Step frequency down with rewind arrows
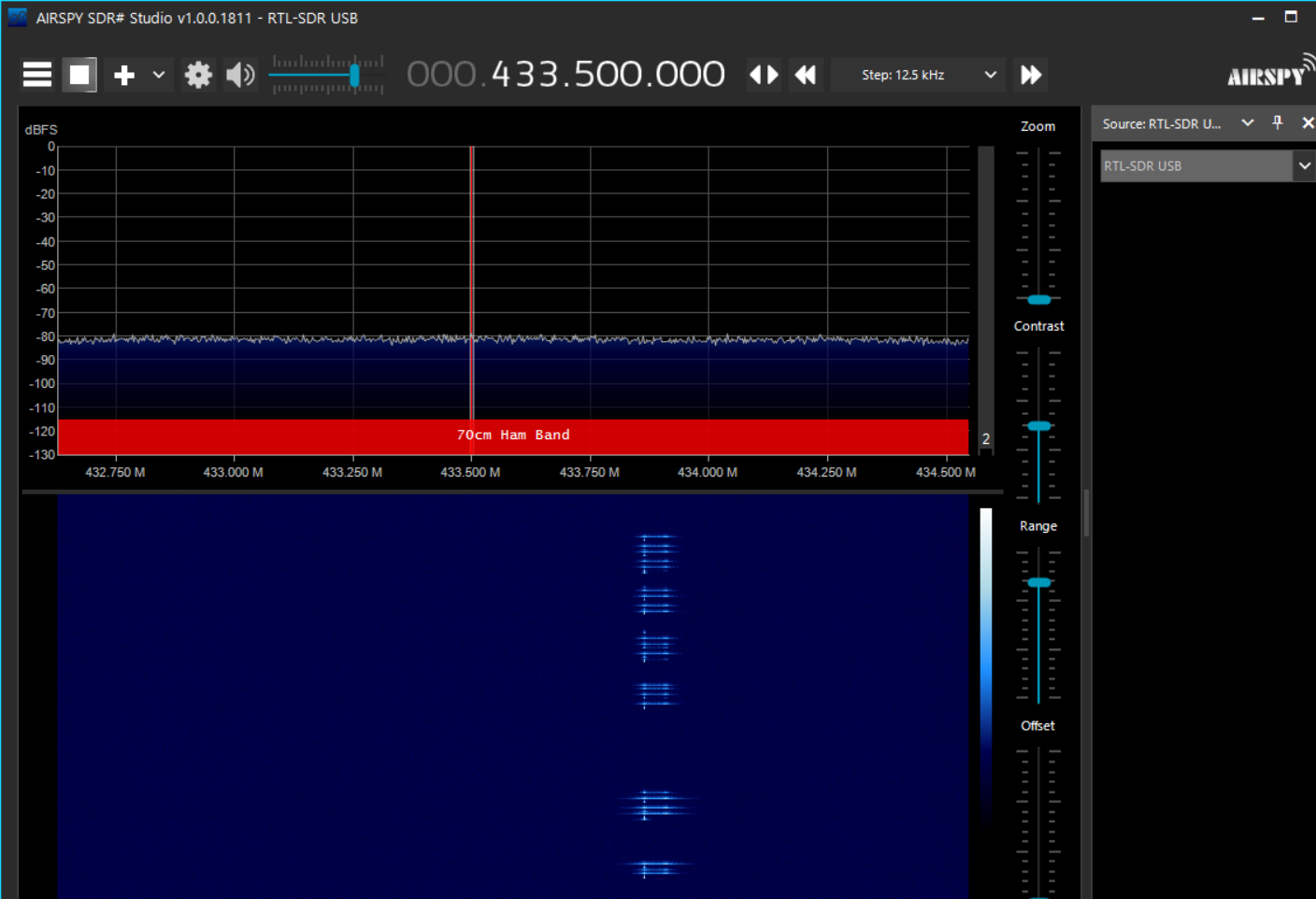This screenshot has height=899, width=1316. tap(805, 75)
